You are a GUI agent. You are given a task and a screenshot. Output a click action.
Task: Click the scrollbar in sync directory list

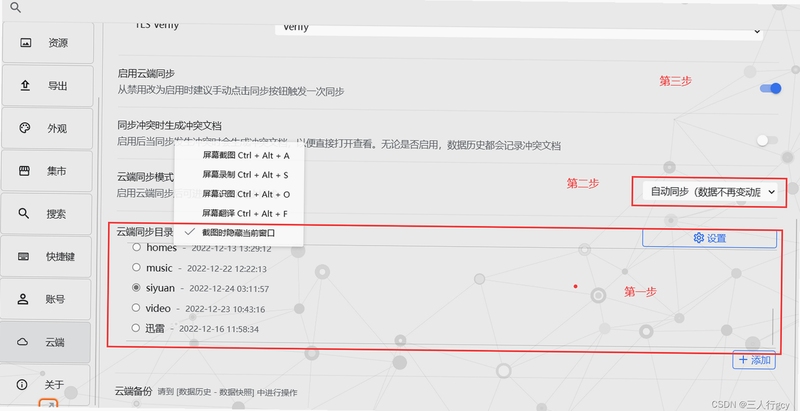point(773,326)
